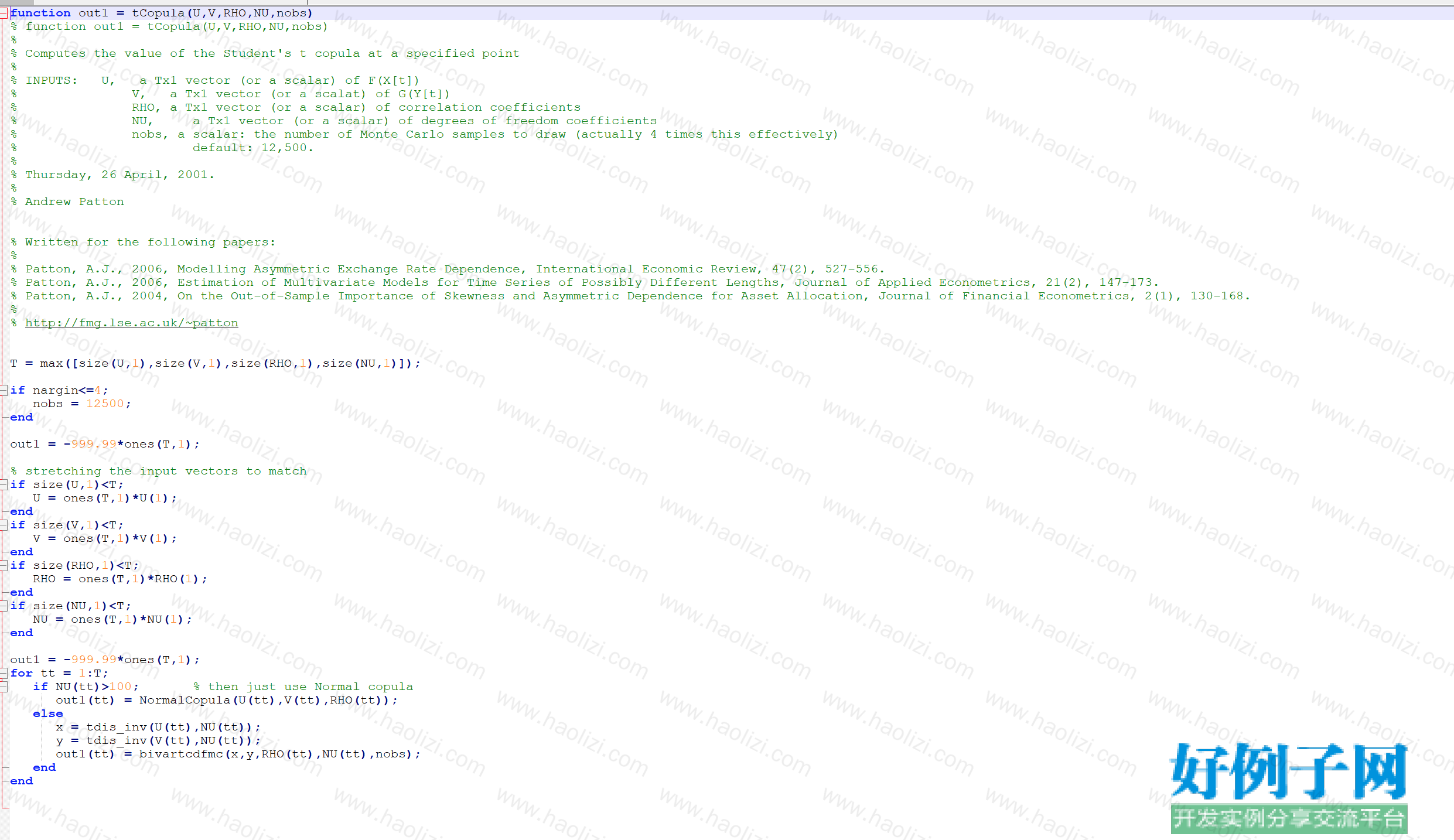Click the 'U = ones(T,1)*U(1);' line
Viewport: 1454px width, 840px height.
(x=105, y=498)
